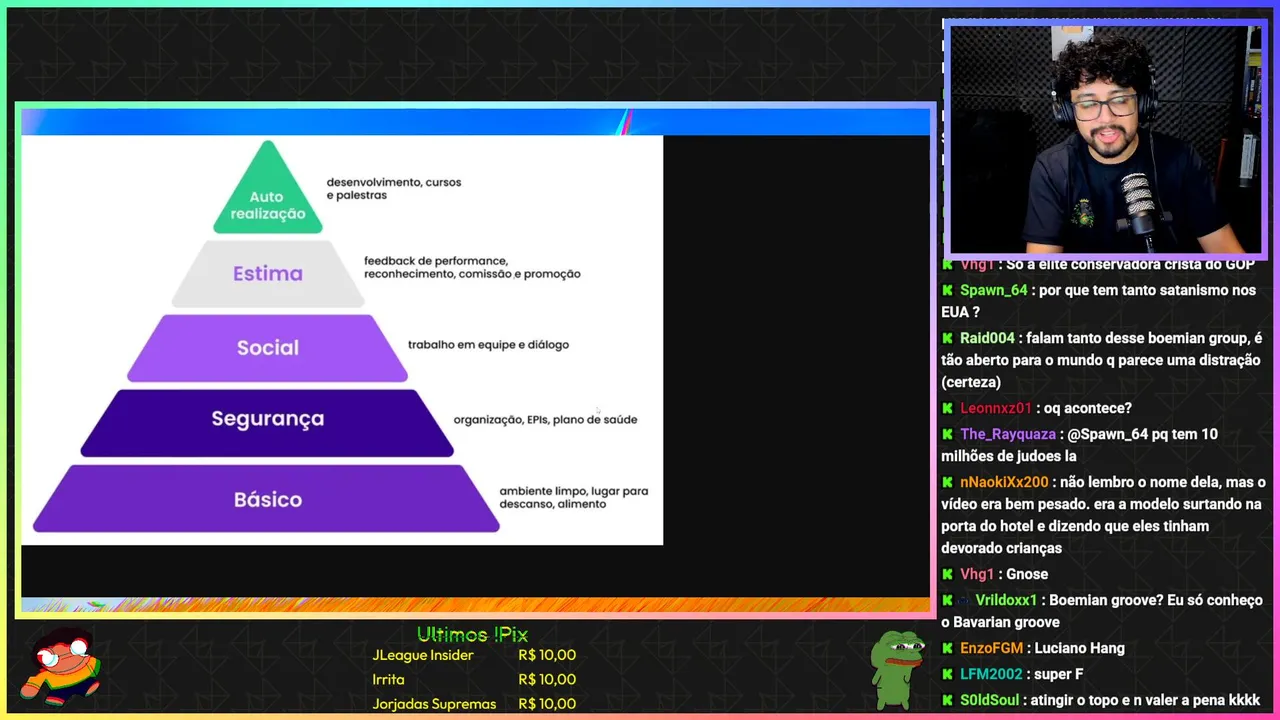
Task: Click text 'organização, EPIs, plano de saúde'
Action: (x=545, y=420)
